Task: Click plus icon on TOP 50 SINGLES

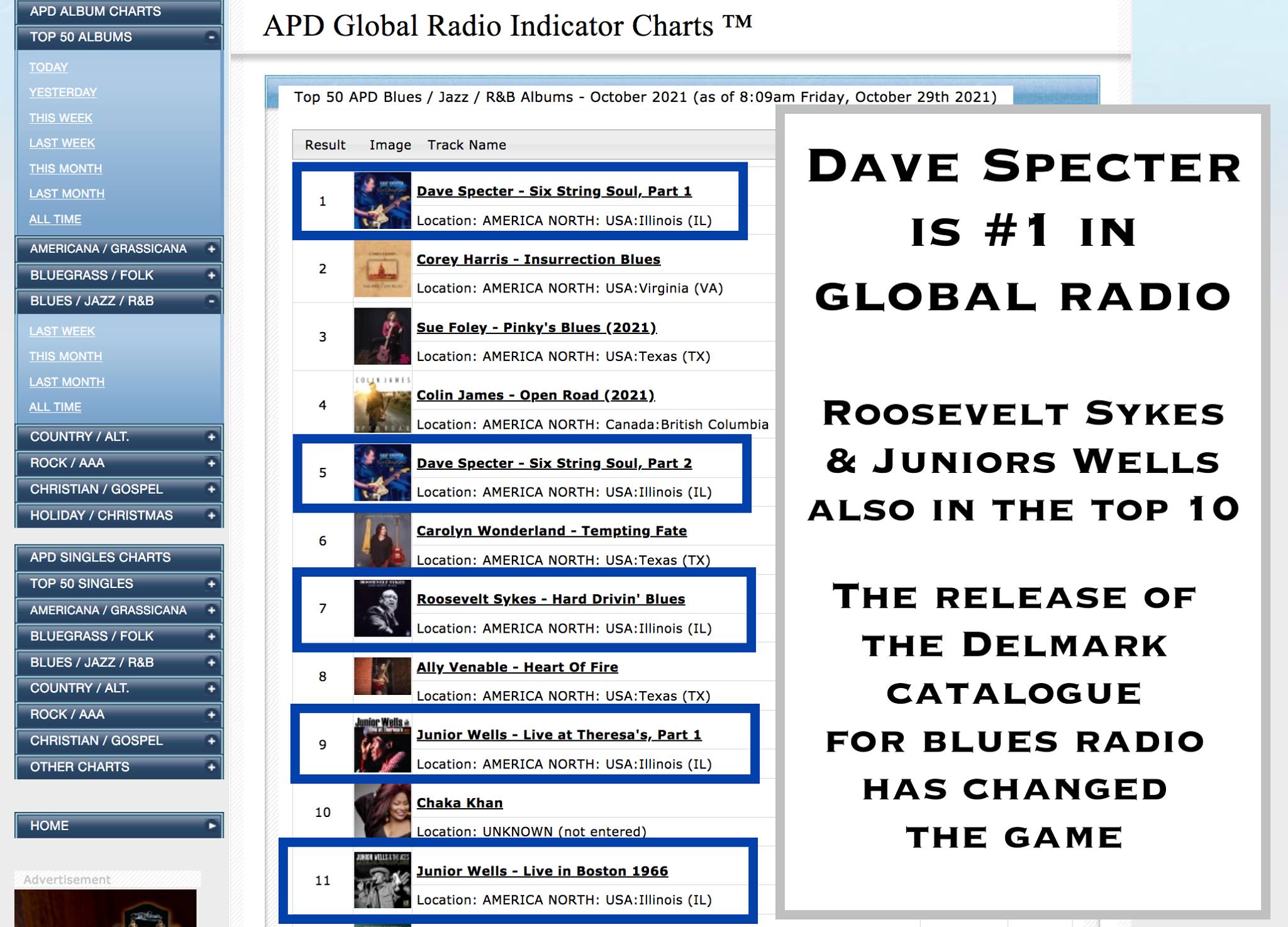Action: [x=211, y=584]
